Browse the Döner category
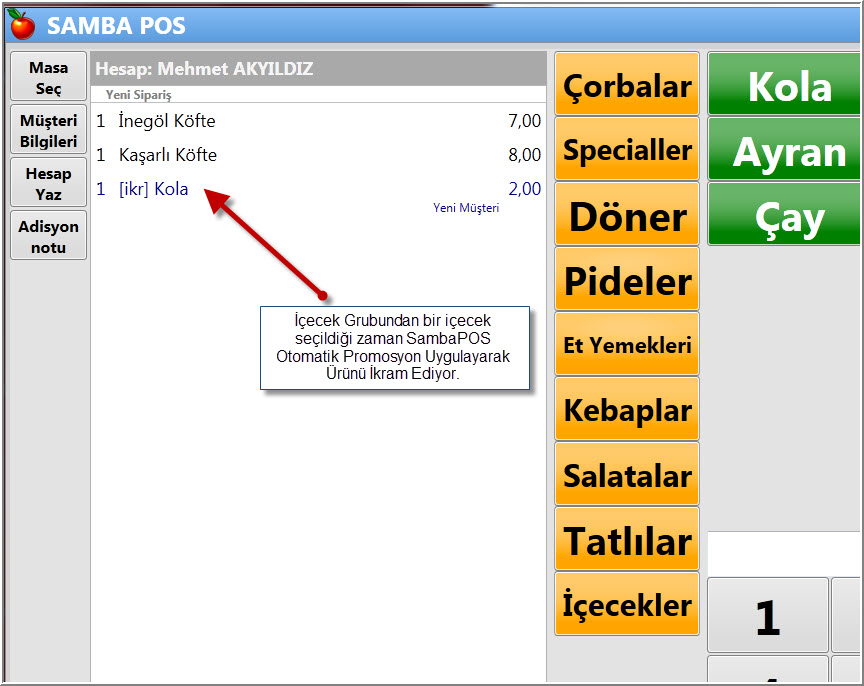The width and height of the screenshot is (864, 686). click(626, 214)
